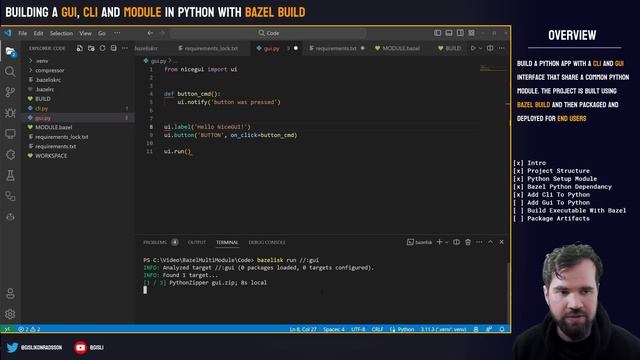The width and height of the screenshot is (640, 360).
Task: Open the Manage settings gear
Action: coord(10,314)
